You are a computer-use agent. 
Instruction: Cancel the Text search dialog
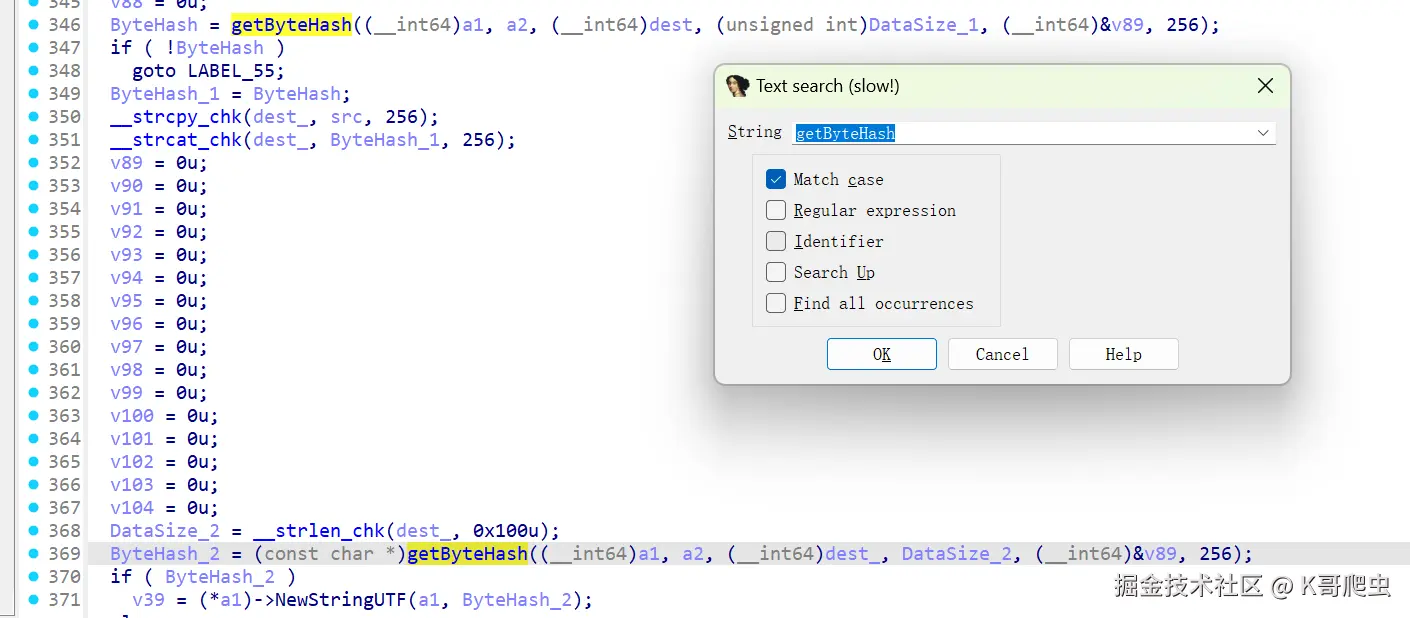click(1002, 354)
